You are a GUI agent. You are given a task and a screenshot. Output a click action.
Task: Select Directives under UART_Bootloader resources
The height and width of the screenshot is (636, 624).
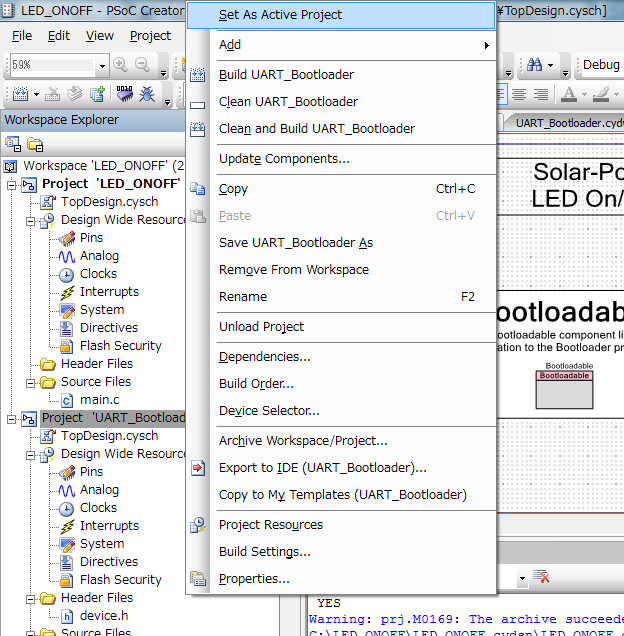(109, 562)
